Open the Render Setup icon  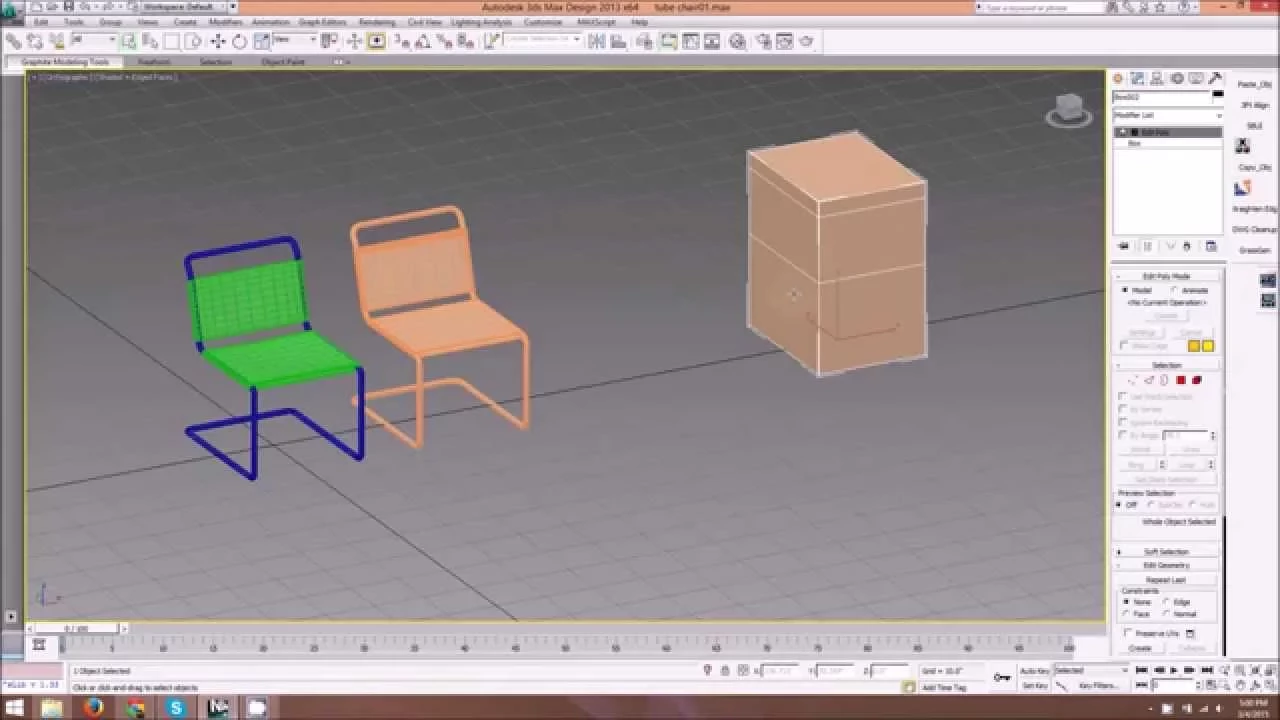tap(763, 42)
